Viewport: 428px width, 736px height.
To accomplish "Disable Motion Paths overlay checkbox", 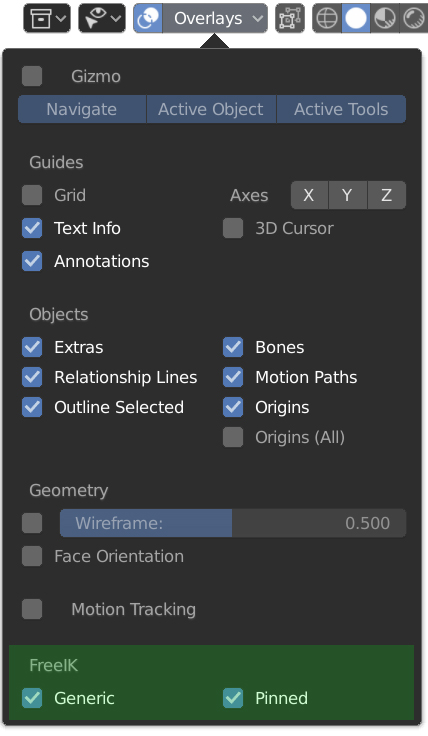I will click(x=233, y=377).
